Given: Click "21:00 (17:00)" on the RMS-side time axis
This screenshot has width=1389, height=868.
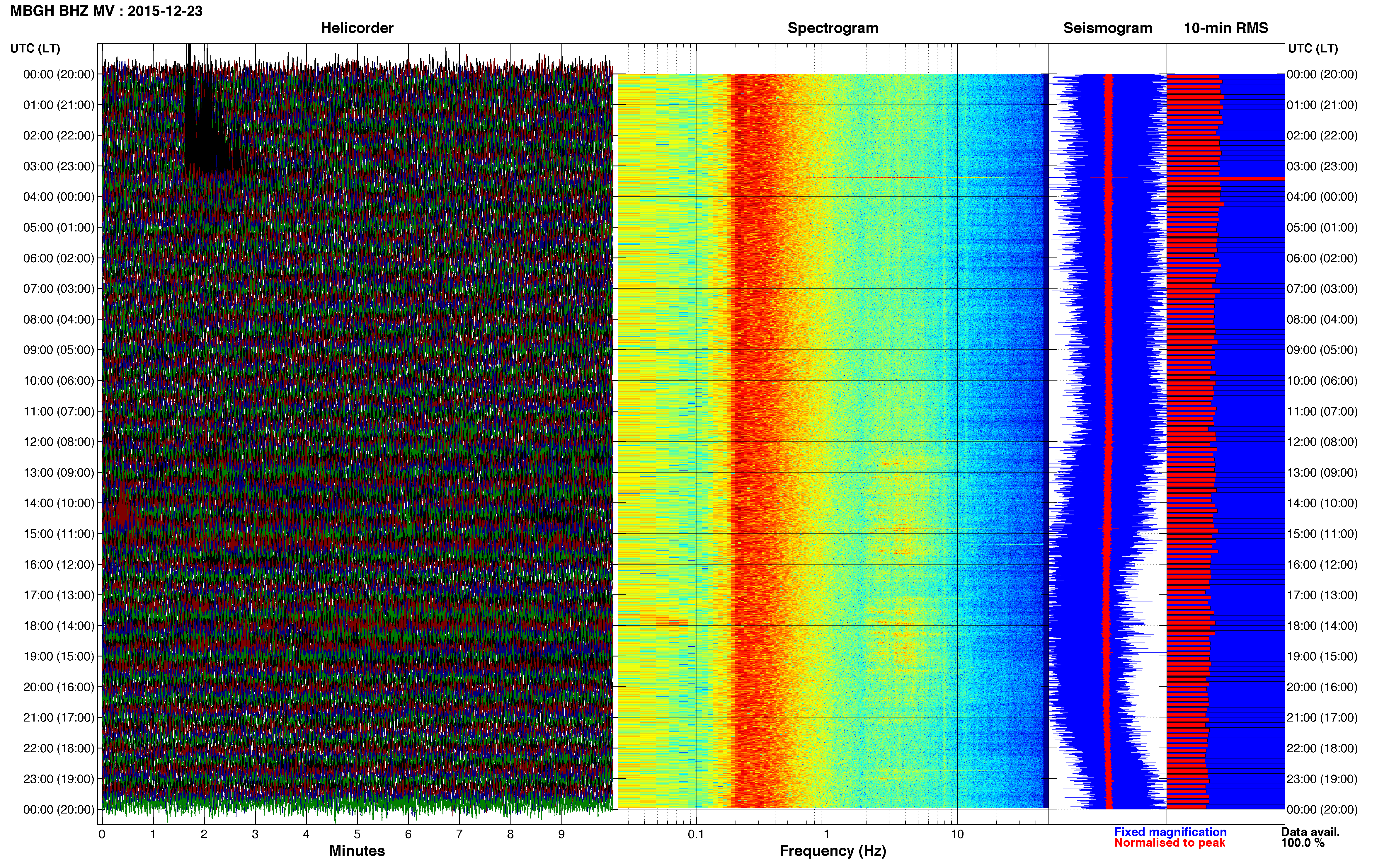Looking at the screenshot, I should pyautogui.click(x=1322, y=718).
